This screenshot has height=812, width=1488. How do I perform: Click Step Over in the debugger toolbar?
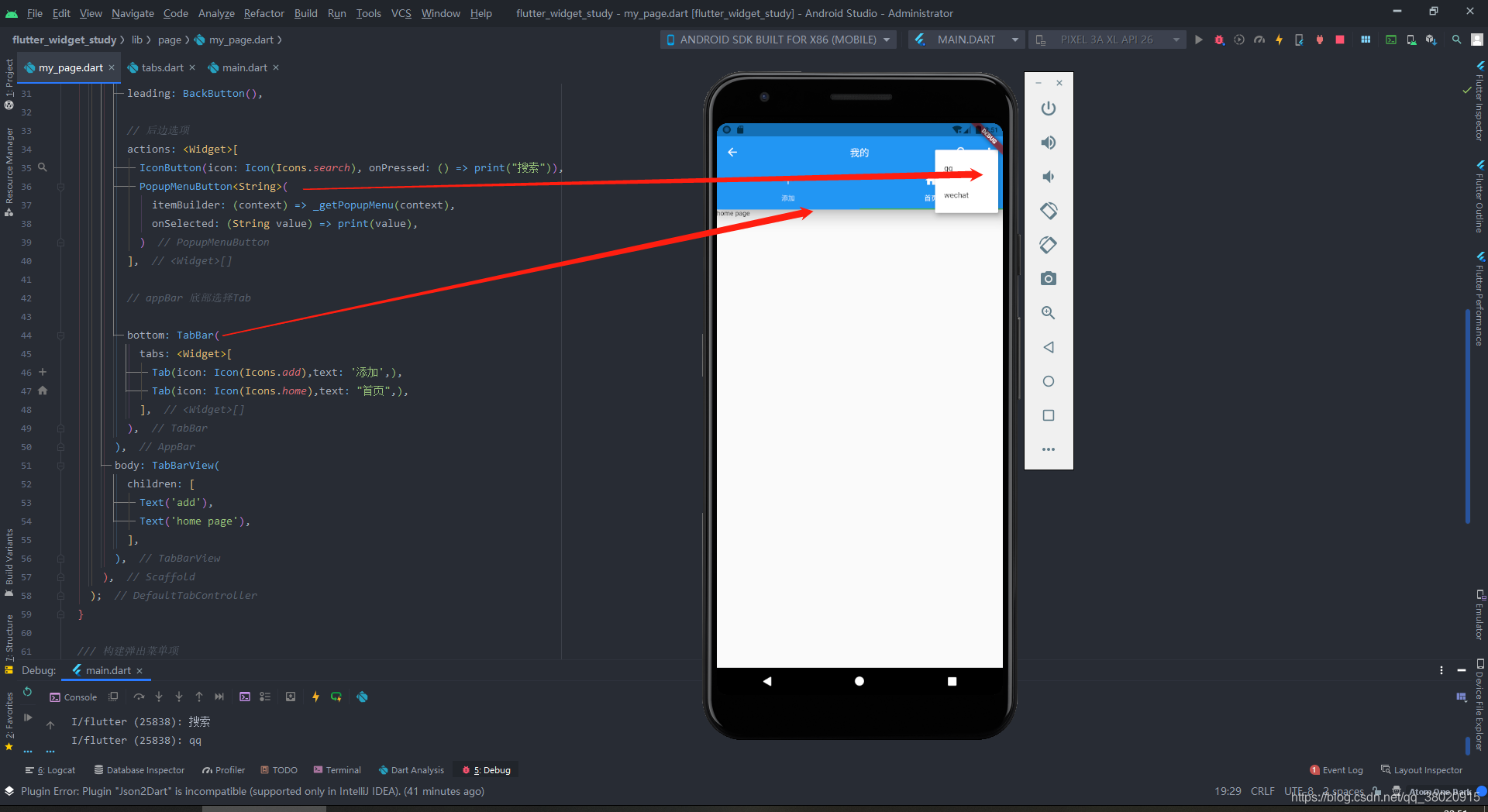pos(139,697)
